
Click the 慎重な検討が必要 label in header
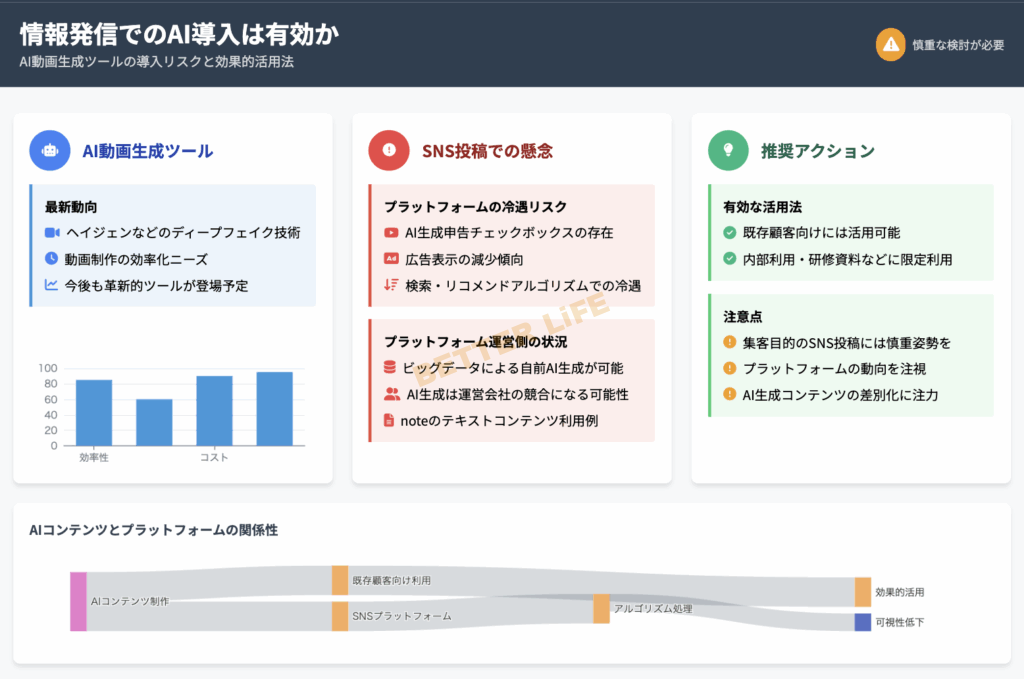coord(958,45)
